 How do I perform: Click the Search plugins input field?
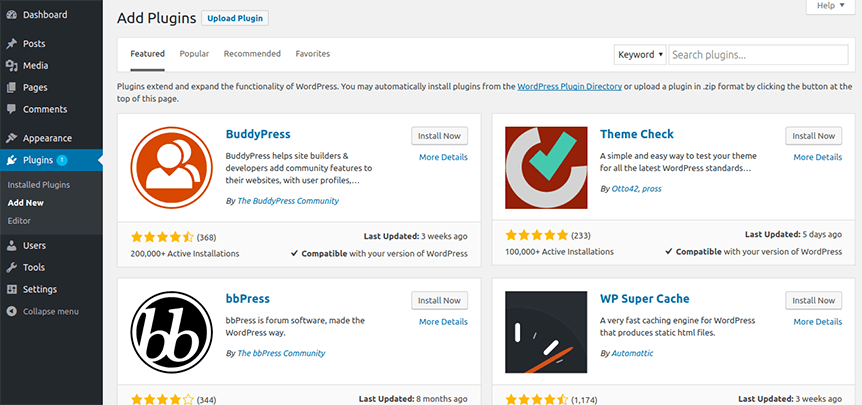759,55
